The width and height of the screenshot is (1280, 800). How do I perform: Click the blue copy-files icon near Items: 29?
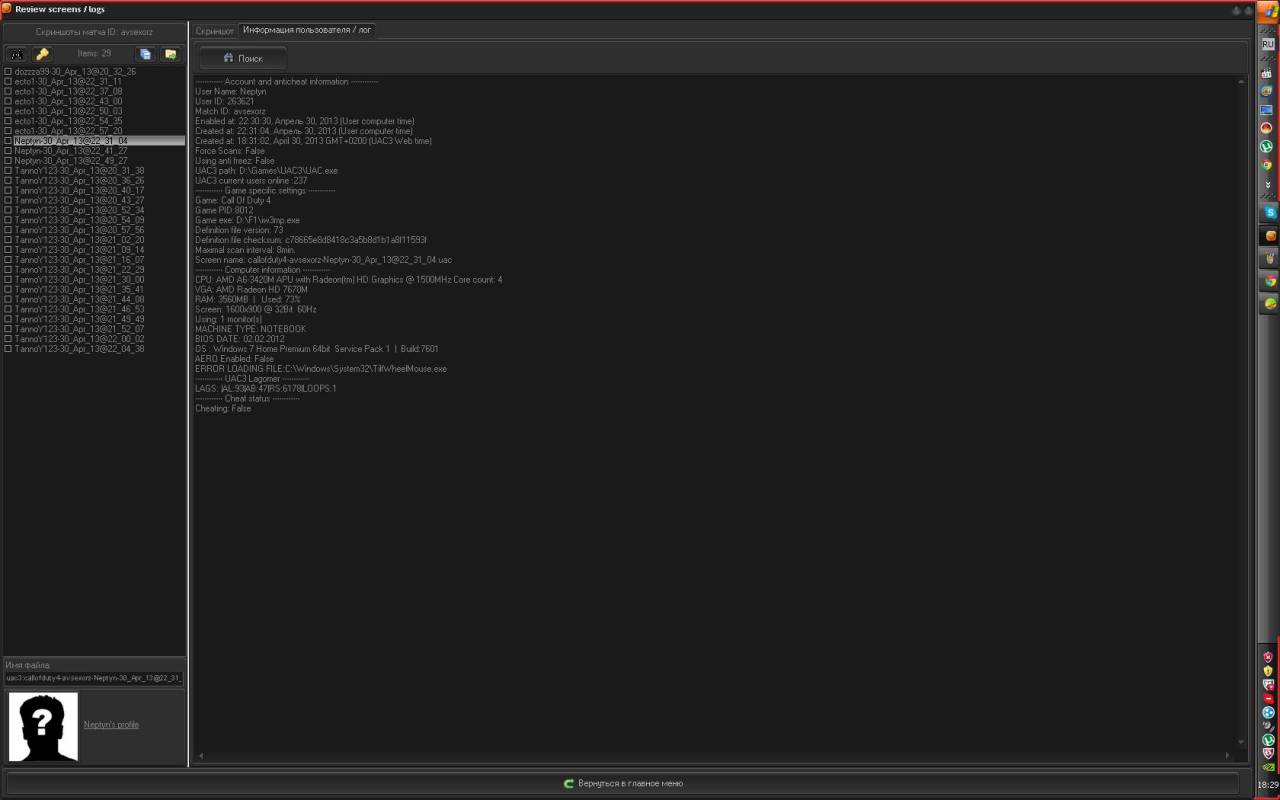[145, 54]
